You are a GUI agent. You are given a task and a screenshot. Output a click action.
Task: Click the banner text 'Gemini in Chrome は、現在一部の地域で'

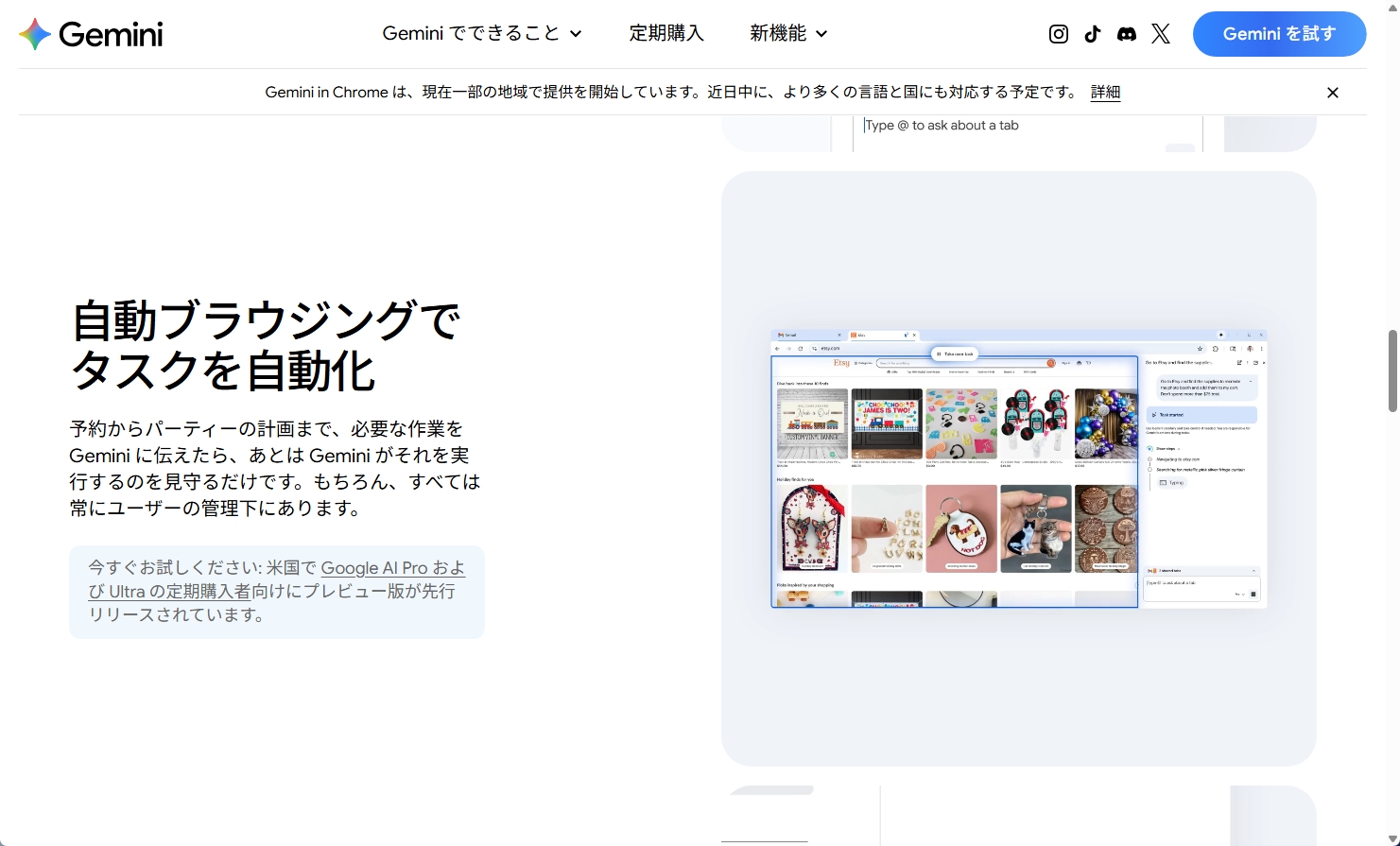(x=404, y=92)
